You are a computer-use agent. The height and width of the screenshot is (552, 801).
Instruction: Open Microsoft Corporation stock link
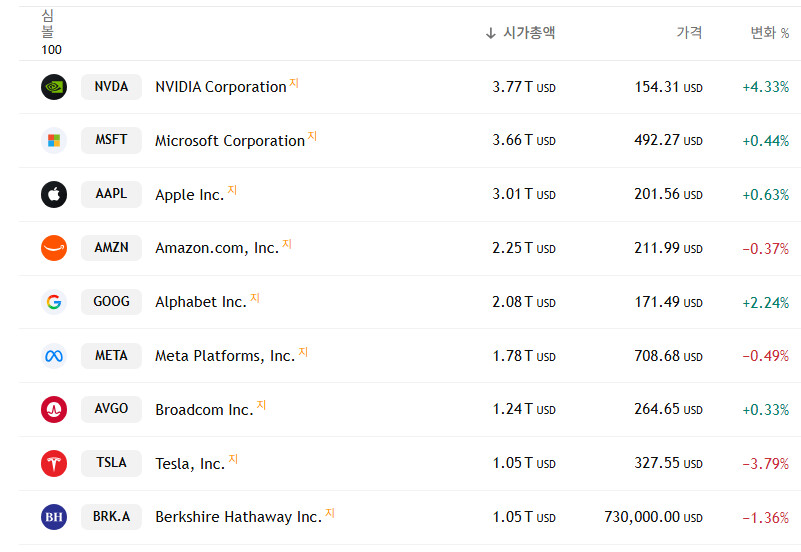(229, 141)
